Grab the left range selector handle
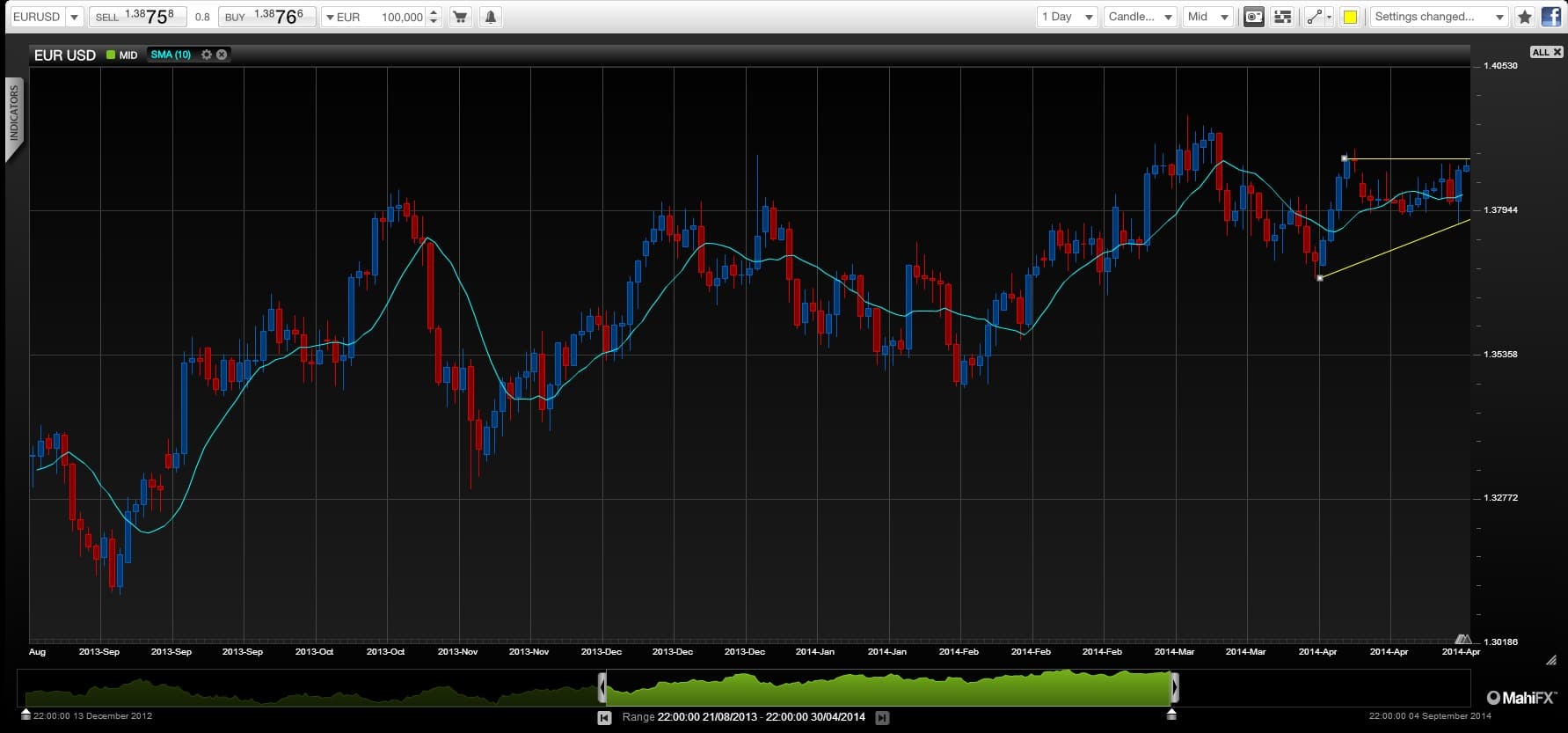This screenshot has height=733, width=1568. tap(602, 687)
